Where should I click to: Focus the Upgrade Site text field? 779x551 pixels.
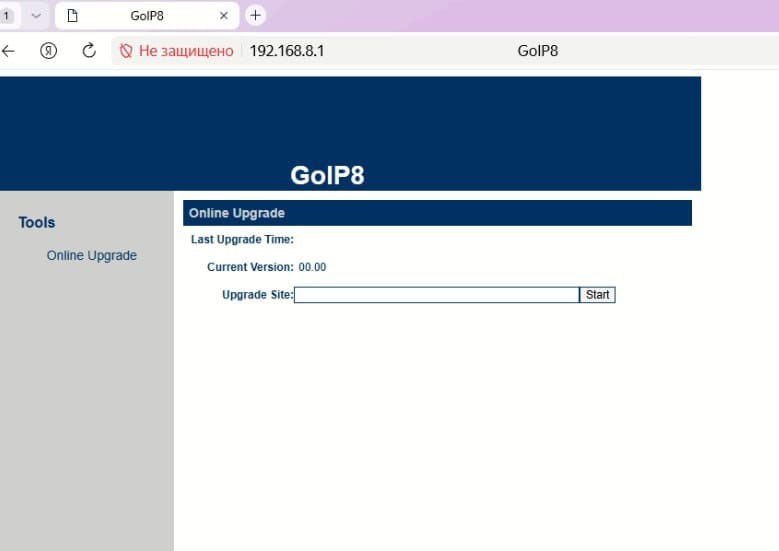(x=436, y=295)
